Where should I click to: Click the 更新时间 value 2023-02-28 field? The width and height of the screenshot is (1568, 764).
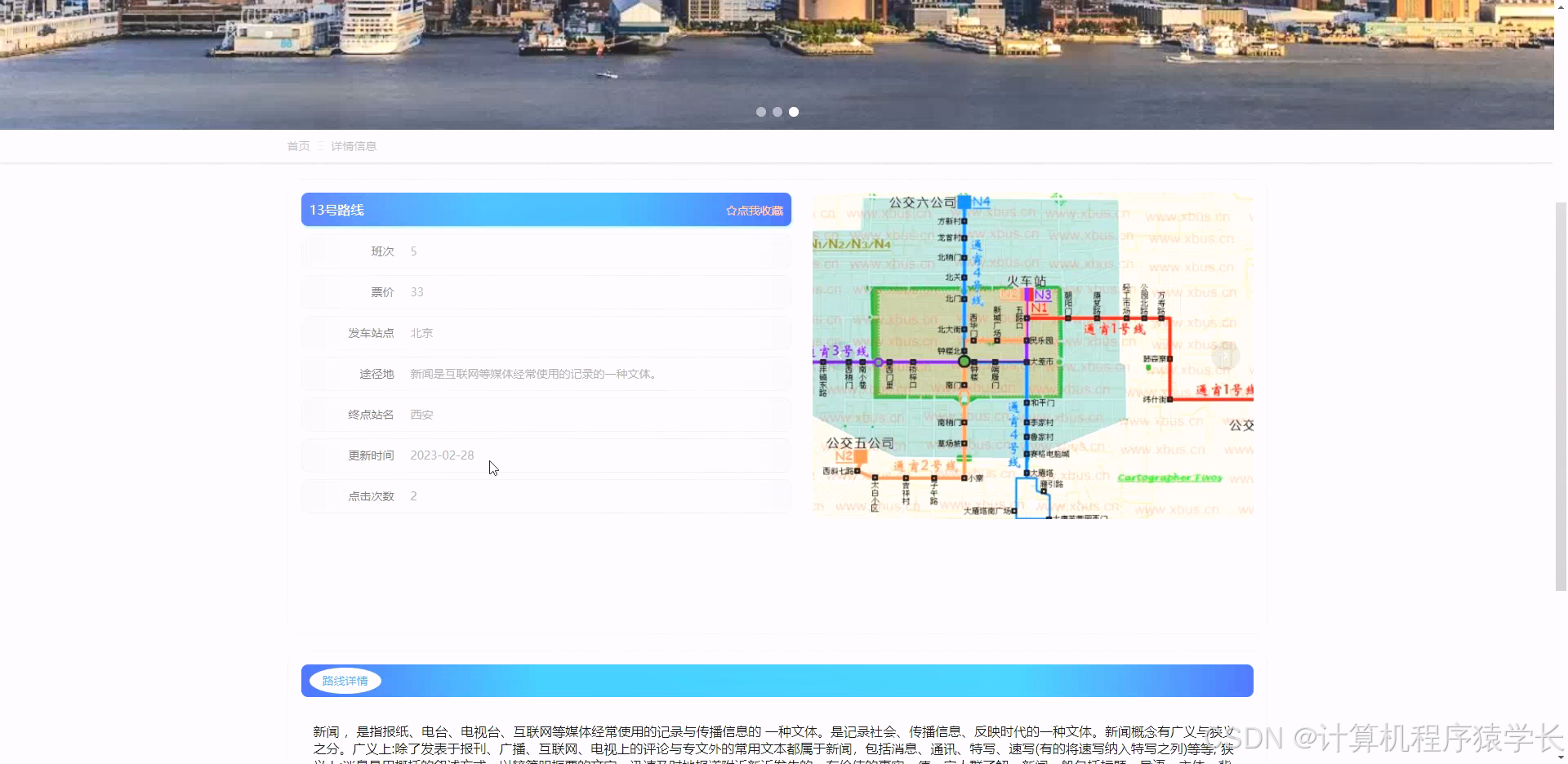pos(442,455)
